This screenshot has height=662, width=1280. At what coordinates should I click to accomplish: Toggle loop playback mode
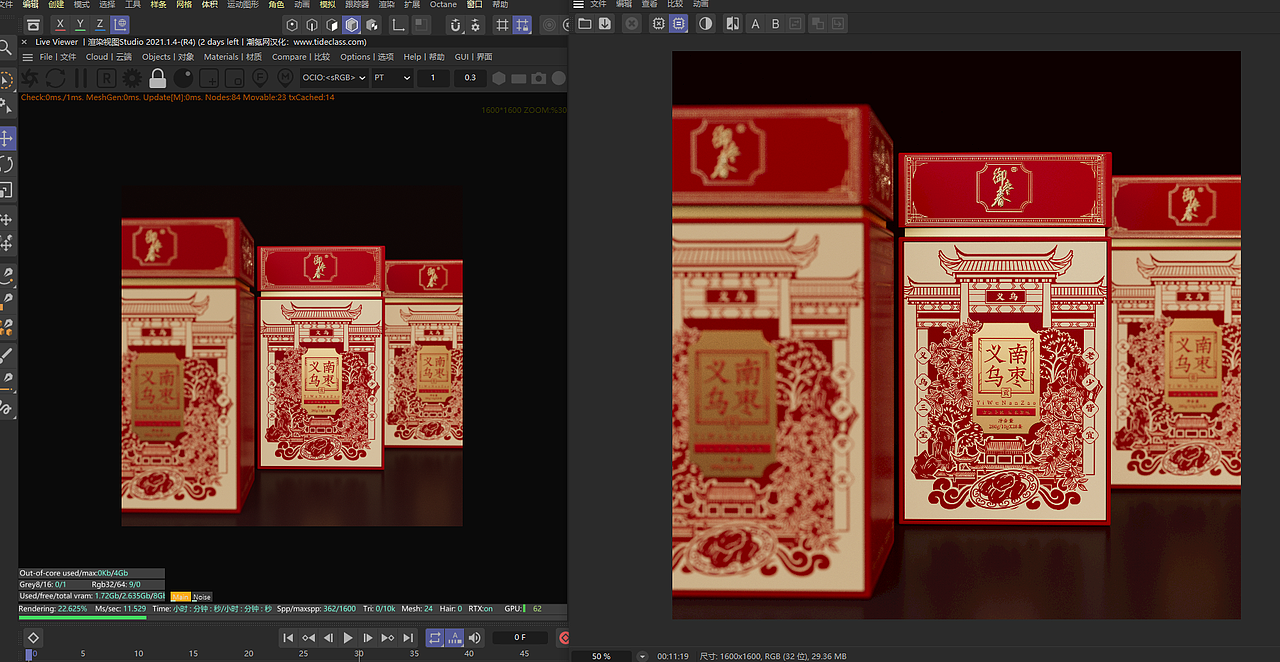(x=435, y=637)
